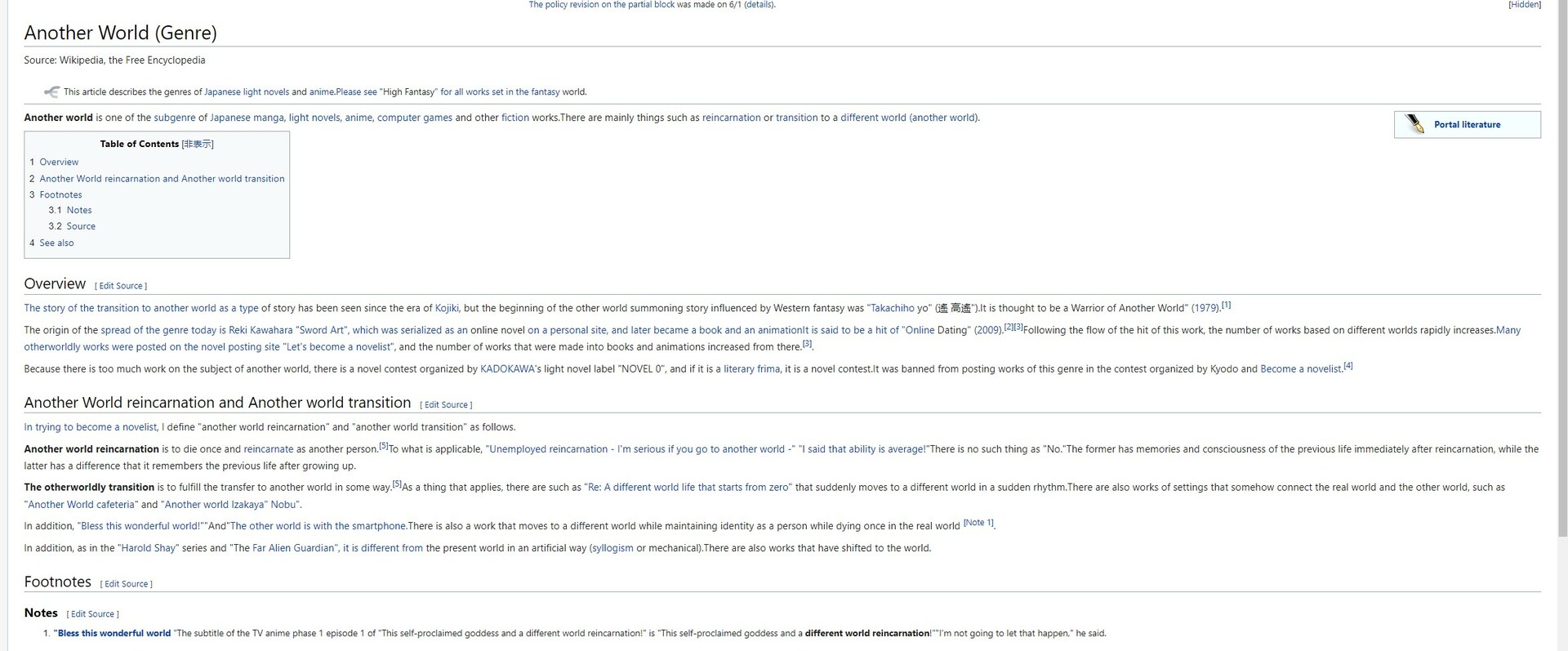
Task: Edit source of the Notes subsection
Action: pyautogui.click(x=92, y=614)
